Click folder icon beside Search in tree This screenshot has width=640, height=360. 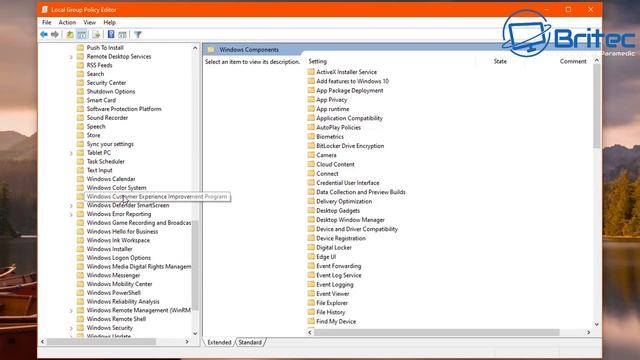[80, 74]
